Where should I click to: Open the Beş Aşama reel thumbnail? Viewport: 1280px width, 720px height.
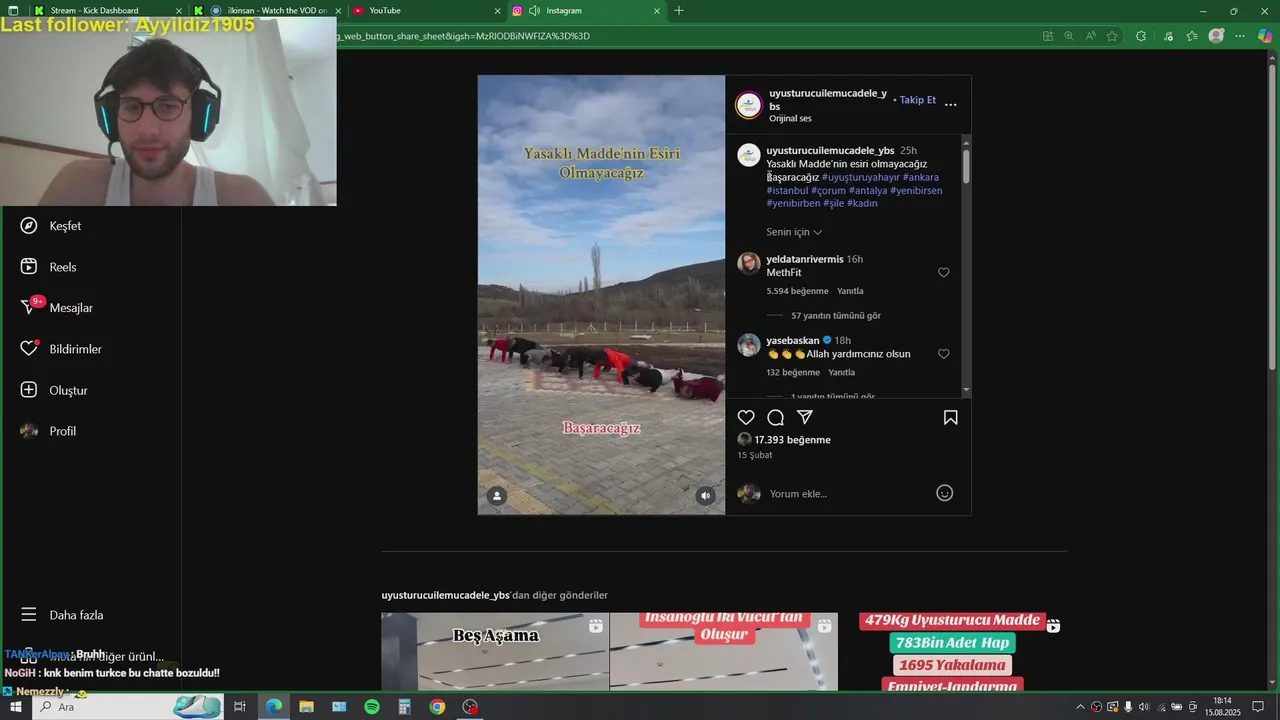(x=495, y=651)
